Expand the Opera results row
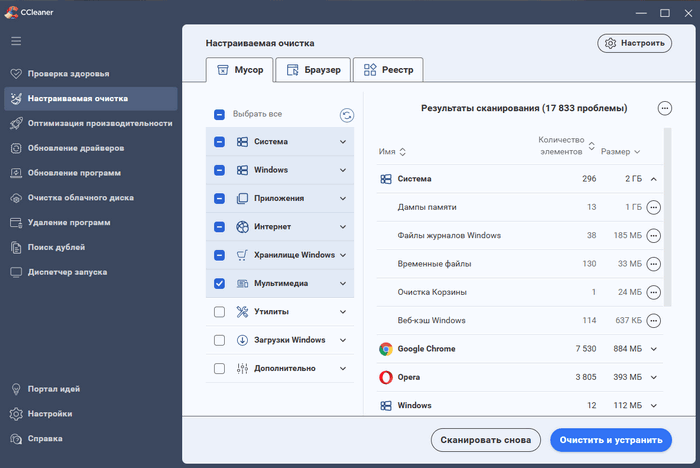This screenshot has height=468, width=700. pos(654,377)
